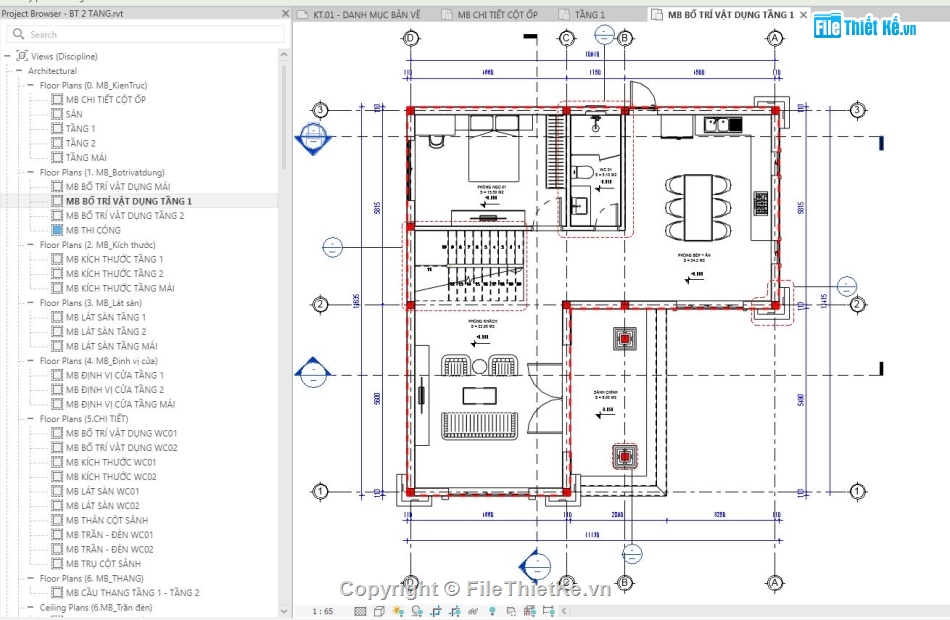
Task: Toggle analytical model visibility icon
Action: pos(530,611)
